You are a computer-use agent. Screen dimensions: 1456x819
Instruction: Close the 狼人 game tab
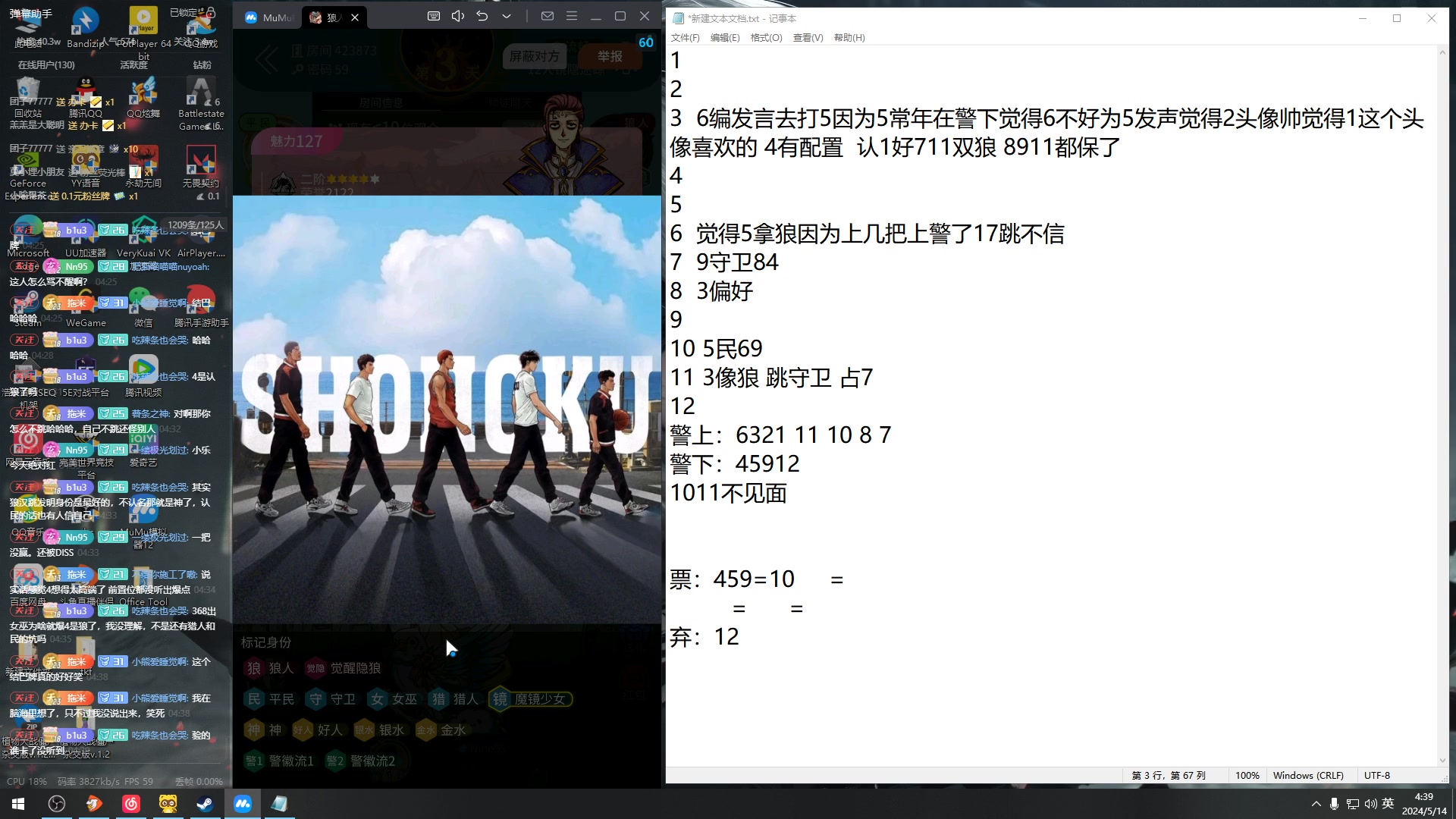point(355,17)
